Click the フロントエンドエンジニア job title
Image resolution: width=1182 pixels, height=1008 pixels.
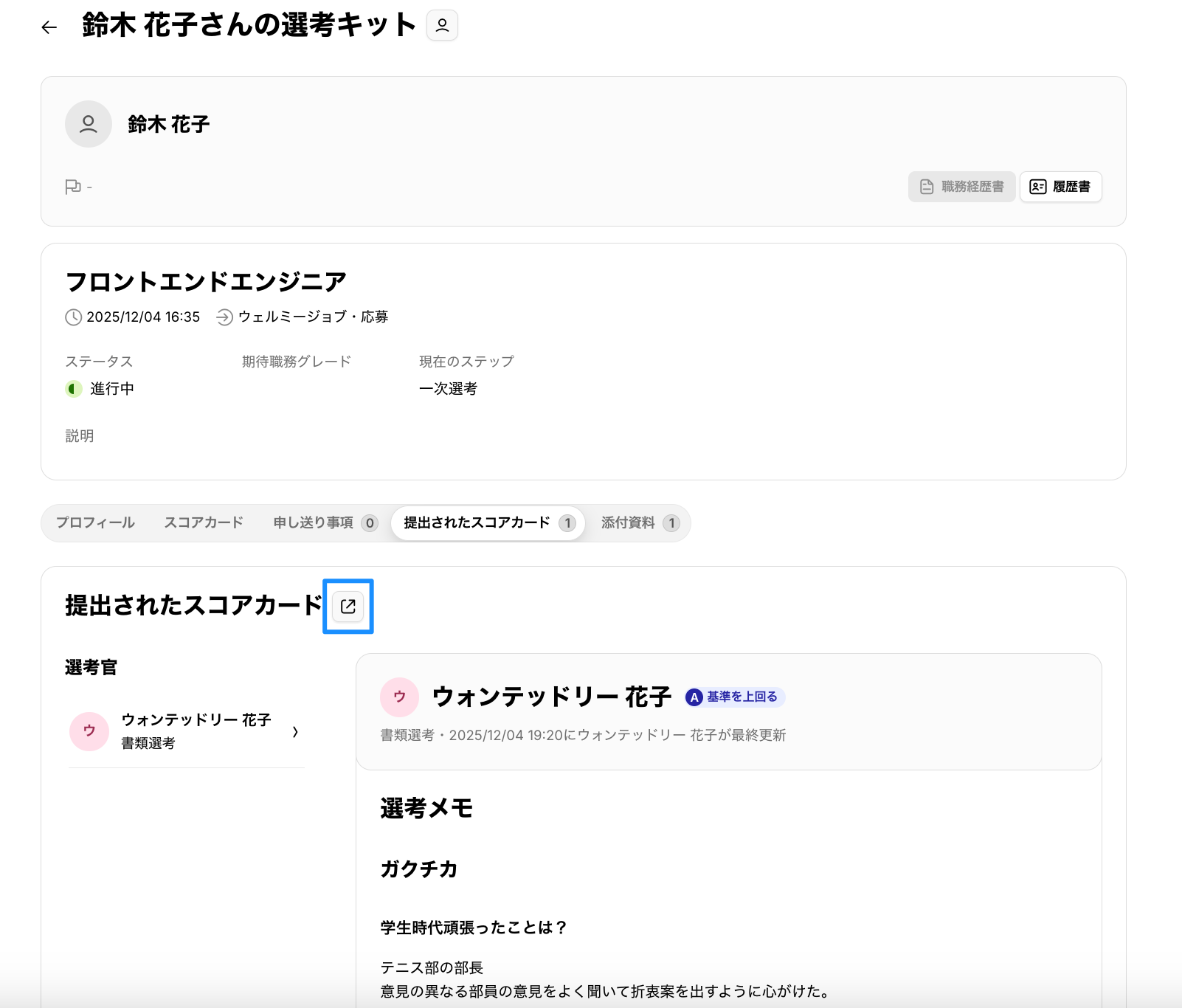(206, 282)
